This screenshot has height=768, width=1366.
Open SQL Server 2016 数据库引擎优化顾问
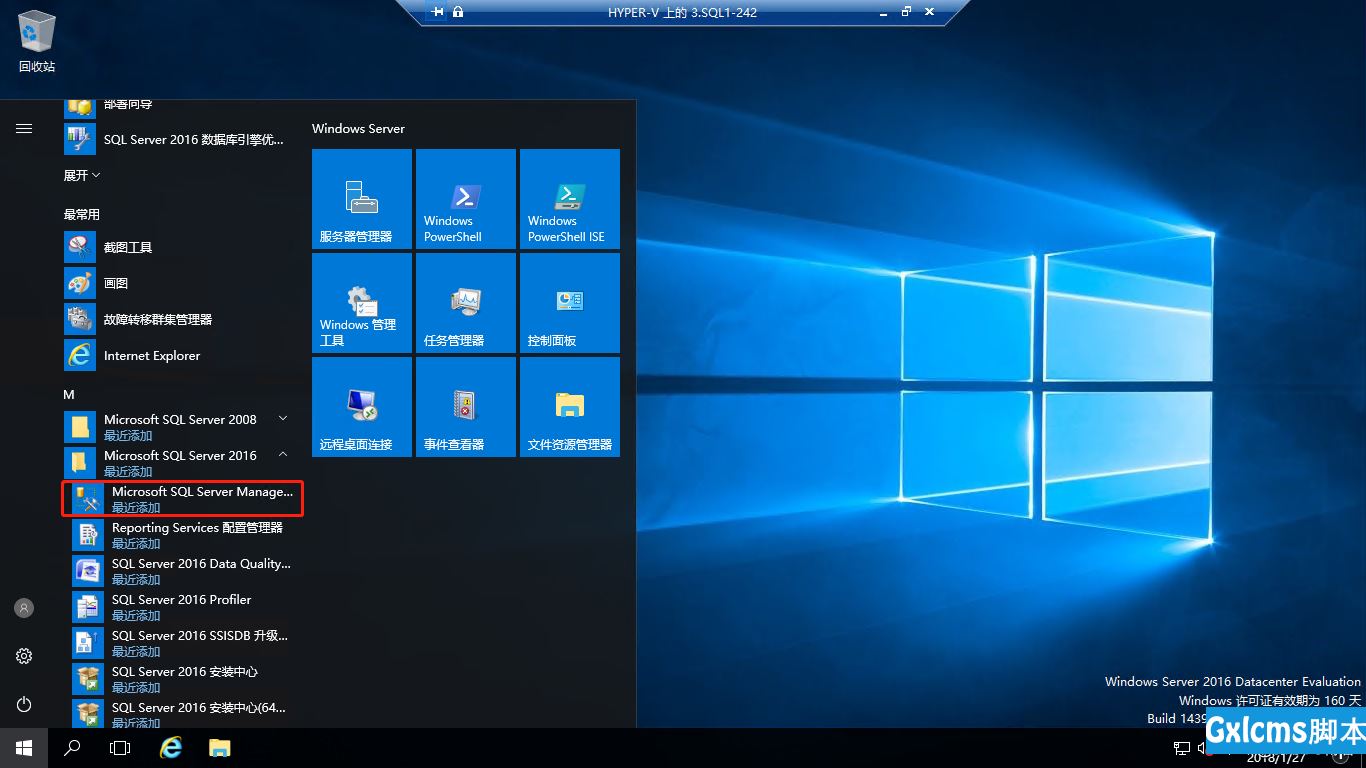click(180, 139)
